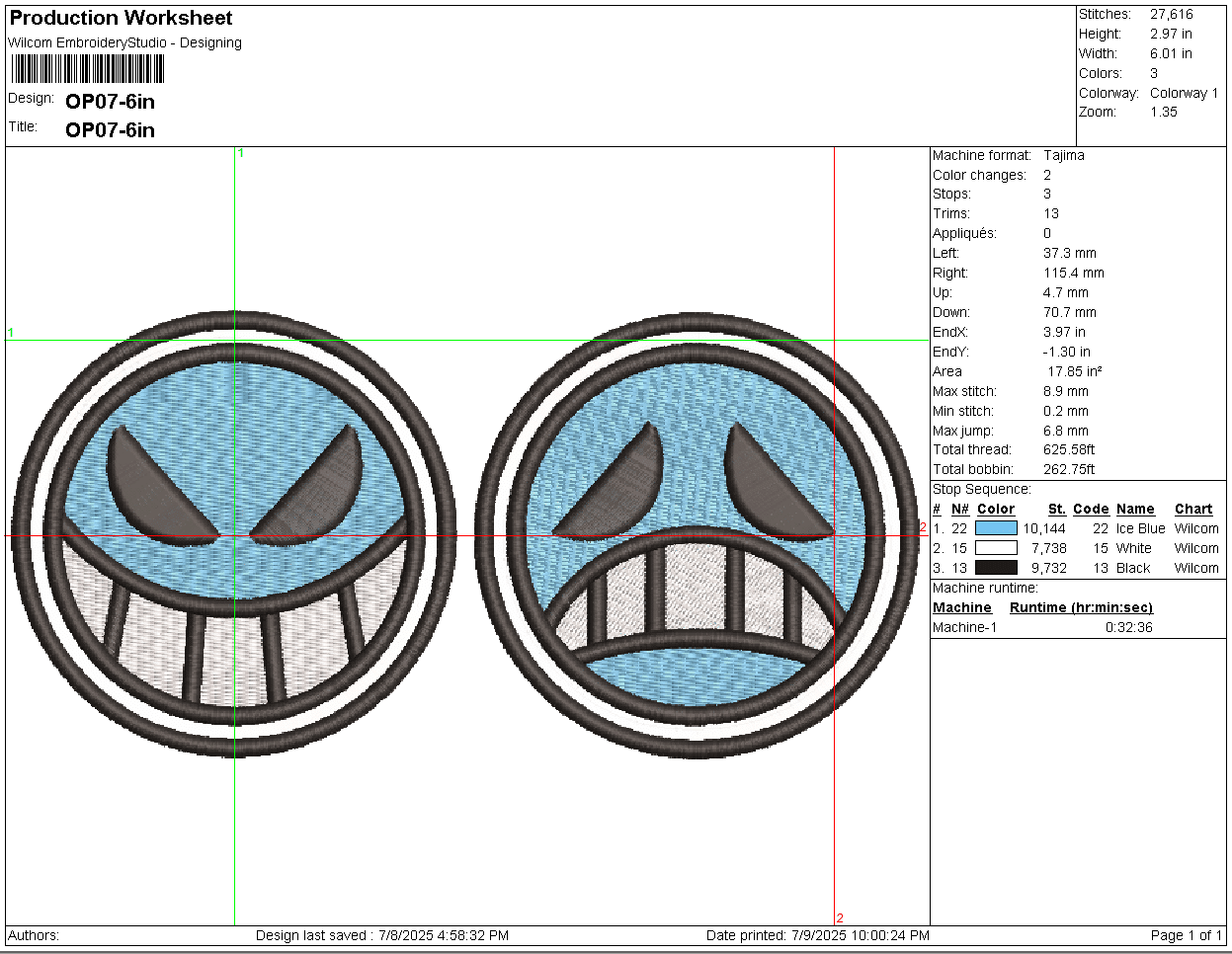Click the Title value OP07-6in
The height and width of the screenshot is (954, 1232).
pyautogui.click(x=110, y=129)
